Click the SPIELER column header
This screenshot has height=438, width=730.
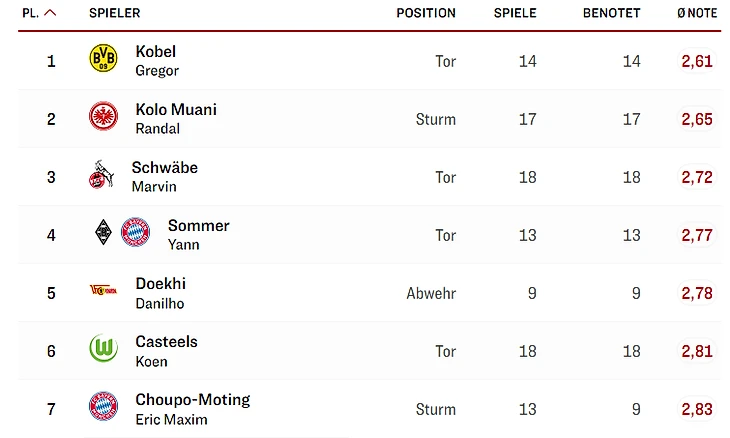tap(114, 13)
